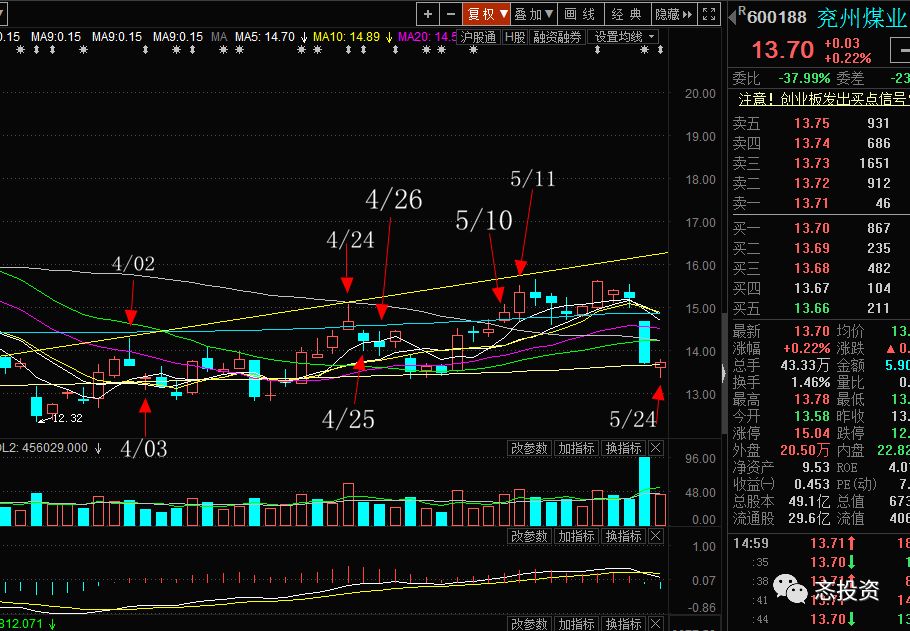Select the 卖五 13.75 order row
Viewport: 910px width, 631px height.
pos(818,123)
